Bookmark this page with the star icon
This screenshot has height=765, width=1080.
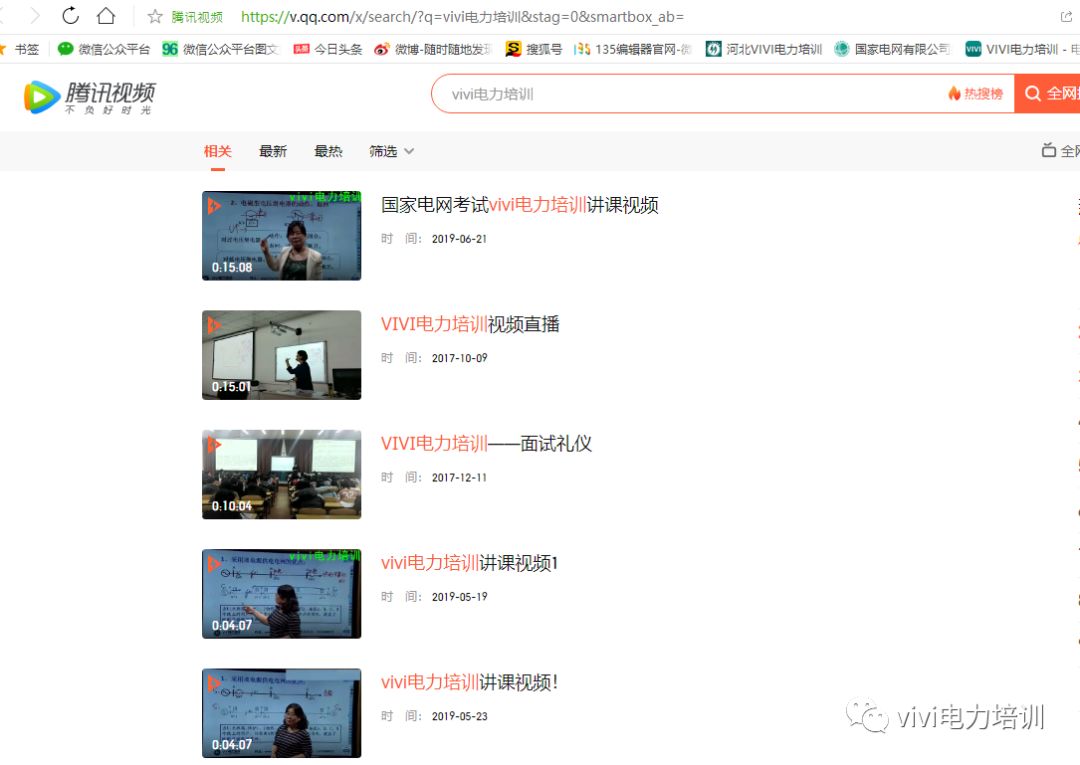[x=155, y=17]
